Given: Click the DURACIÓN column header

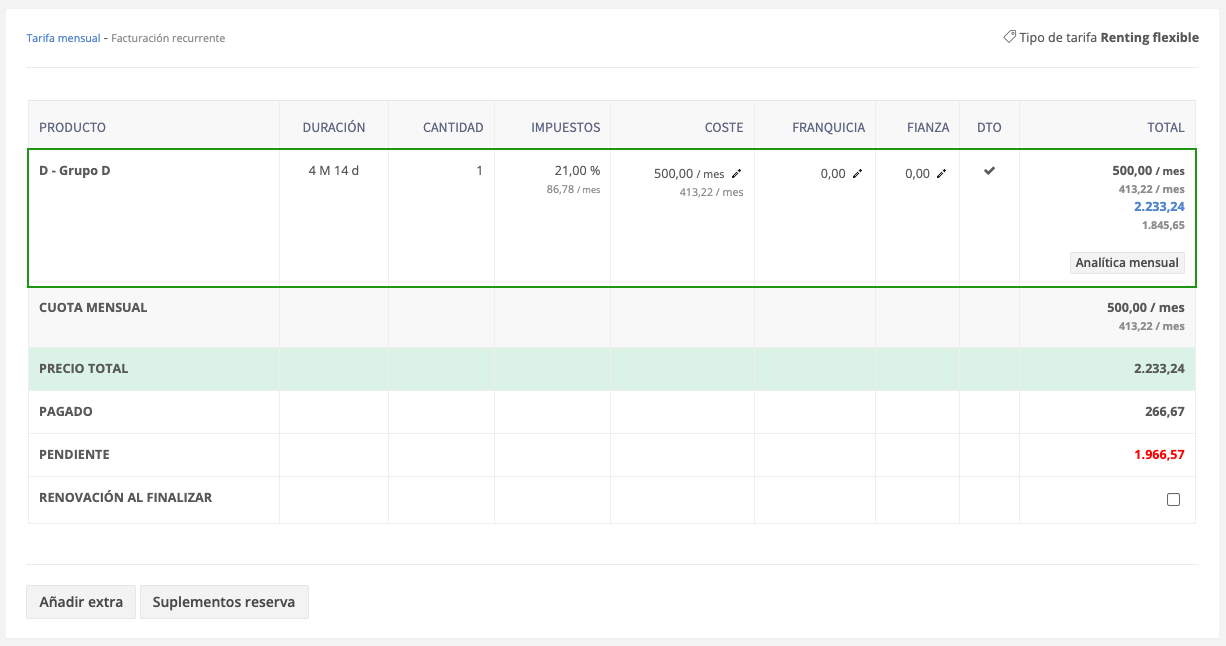Looking at the screenshot, I should tap(334, 127).
